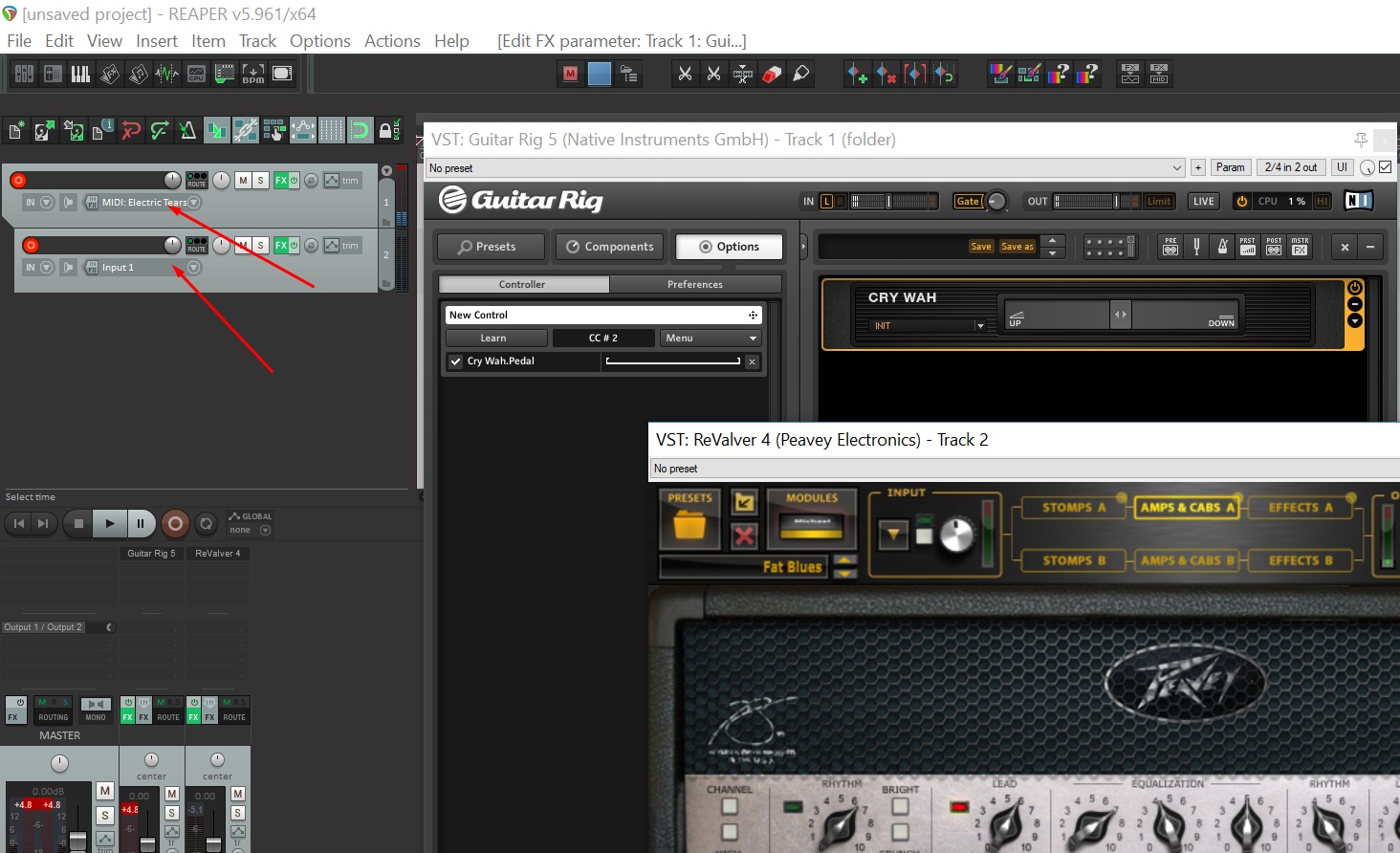Click the ReValver presets folder icon

pos(689,518)
